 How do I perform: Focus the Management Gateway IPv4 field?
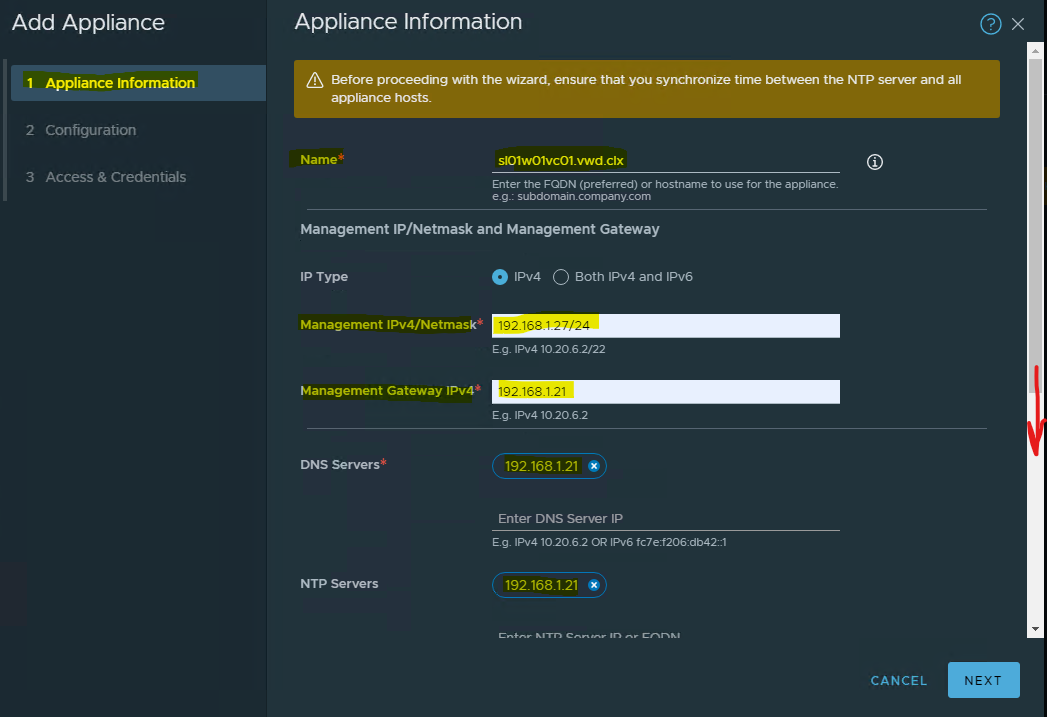point(665,391)
